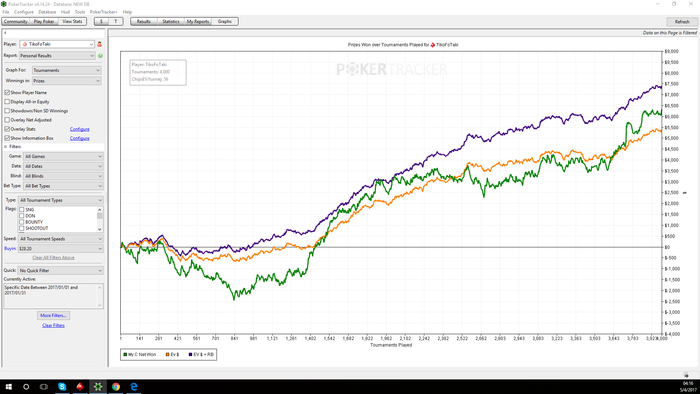Open Task View on the taskbar
This screenshot has width=700, height=394.
44,387
